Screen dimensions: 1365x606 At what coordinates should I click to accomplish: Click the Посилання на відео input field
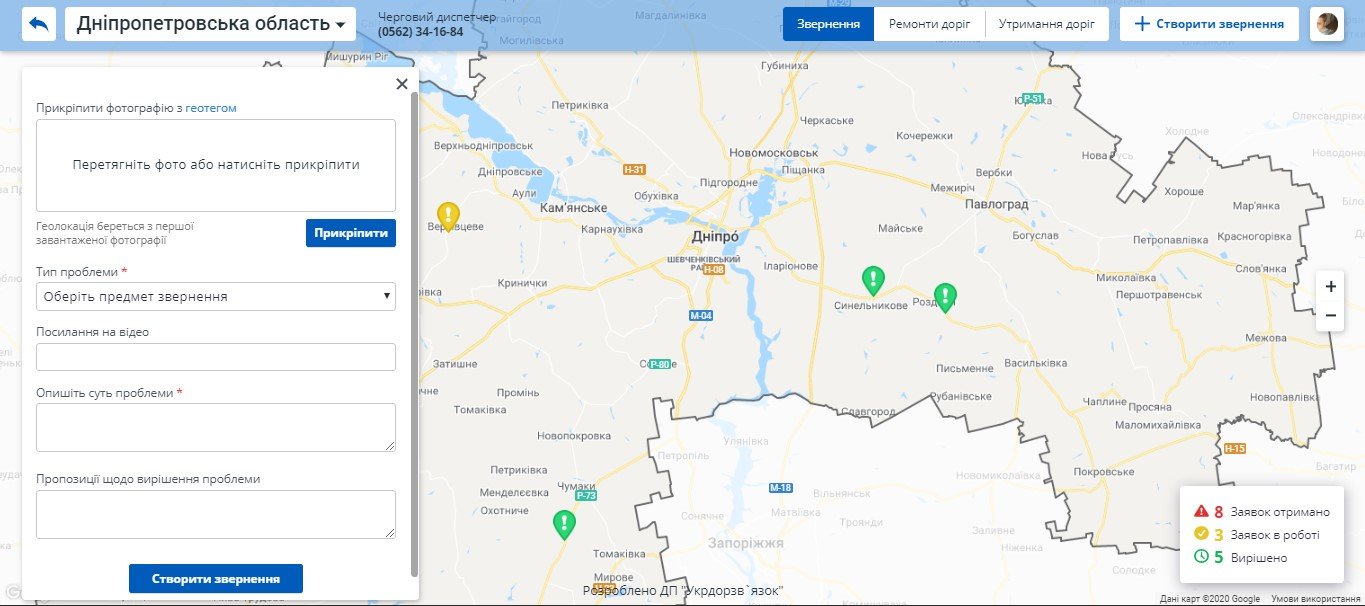pyautogui.click(x=216, y=357)
